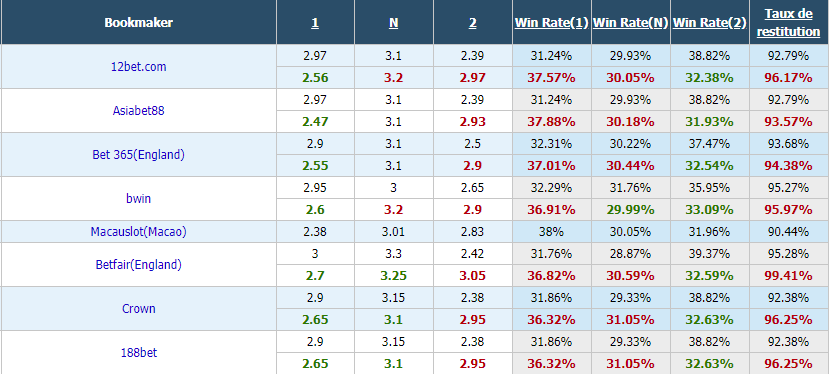Sort by Win Rate(1) header
The height and width of the screenshot is (374, 830).
coord(552,23)
